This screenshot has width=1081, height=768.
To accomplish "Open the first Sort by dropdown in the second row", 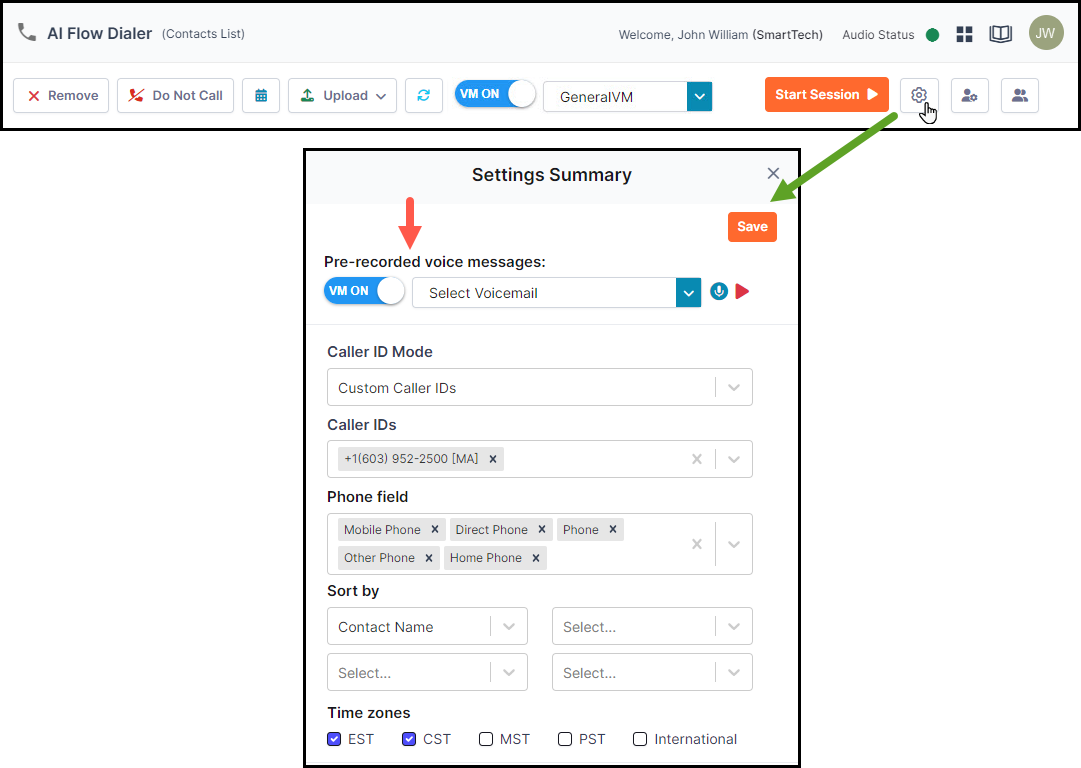I will [427, 672].
